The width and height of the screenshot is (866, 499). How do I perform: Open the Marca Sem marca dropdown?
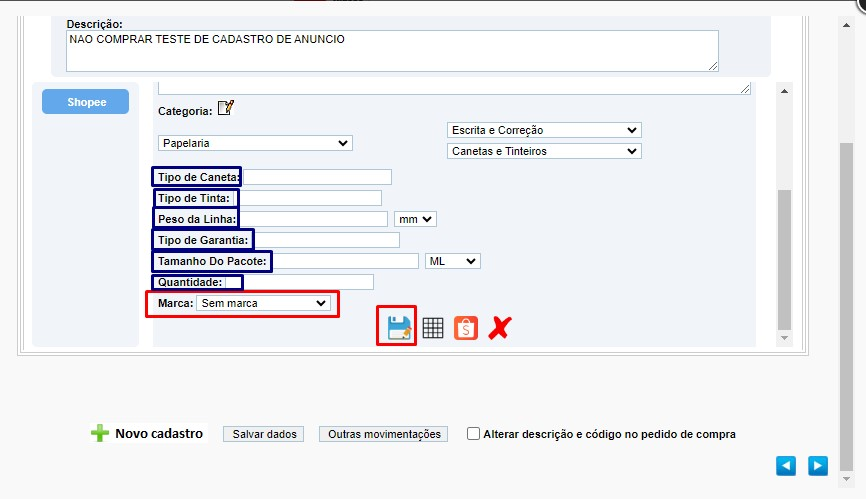pos(263,303)
